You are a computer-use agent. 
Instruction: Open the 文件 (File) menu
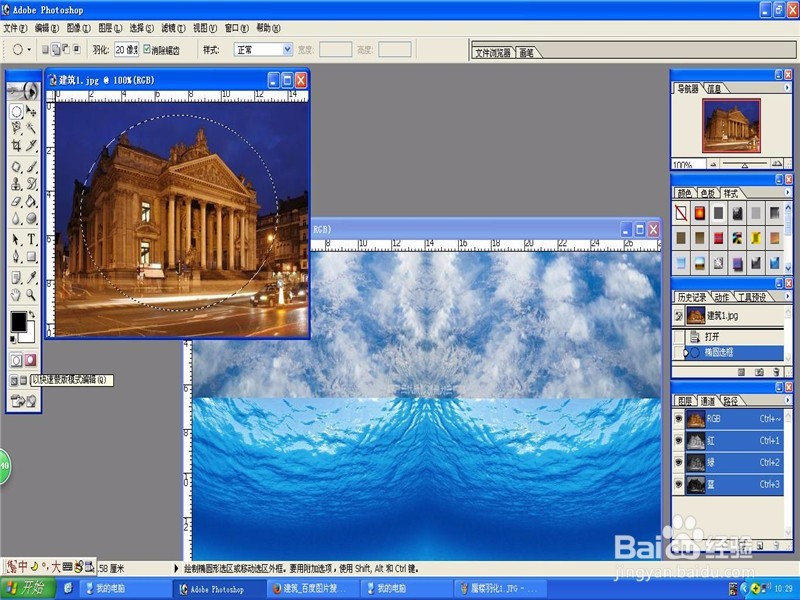click(15, 28)
